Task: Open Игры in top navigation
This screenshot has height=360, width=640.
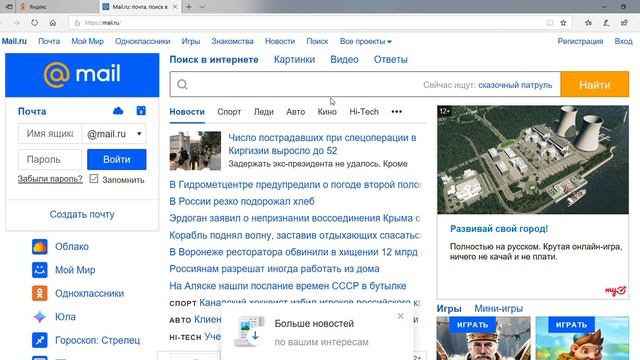Action: point(191,41)
